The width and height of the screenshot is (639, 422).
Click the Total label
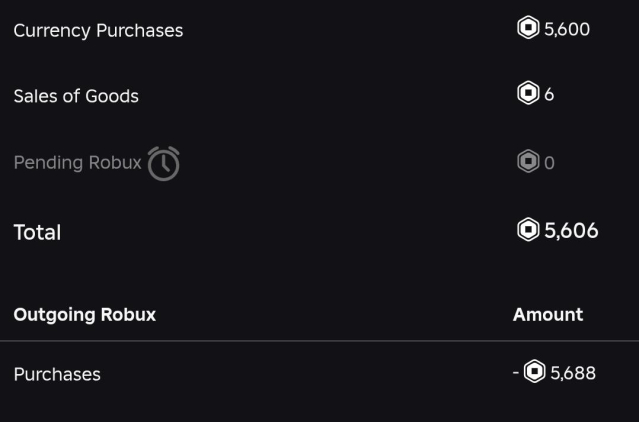point(37,232)
